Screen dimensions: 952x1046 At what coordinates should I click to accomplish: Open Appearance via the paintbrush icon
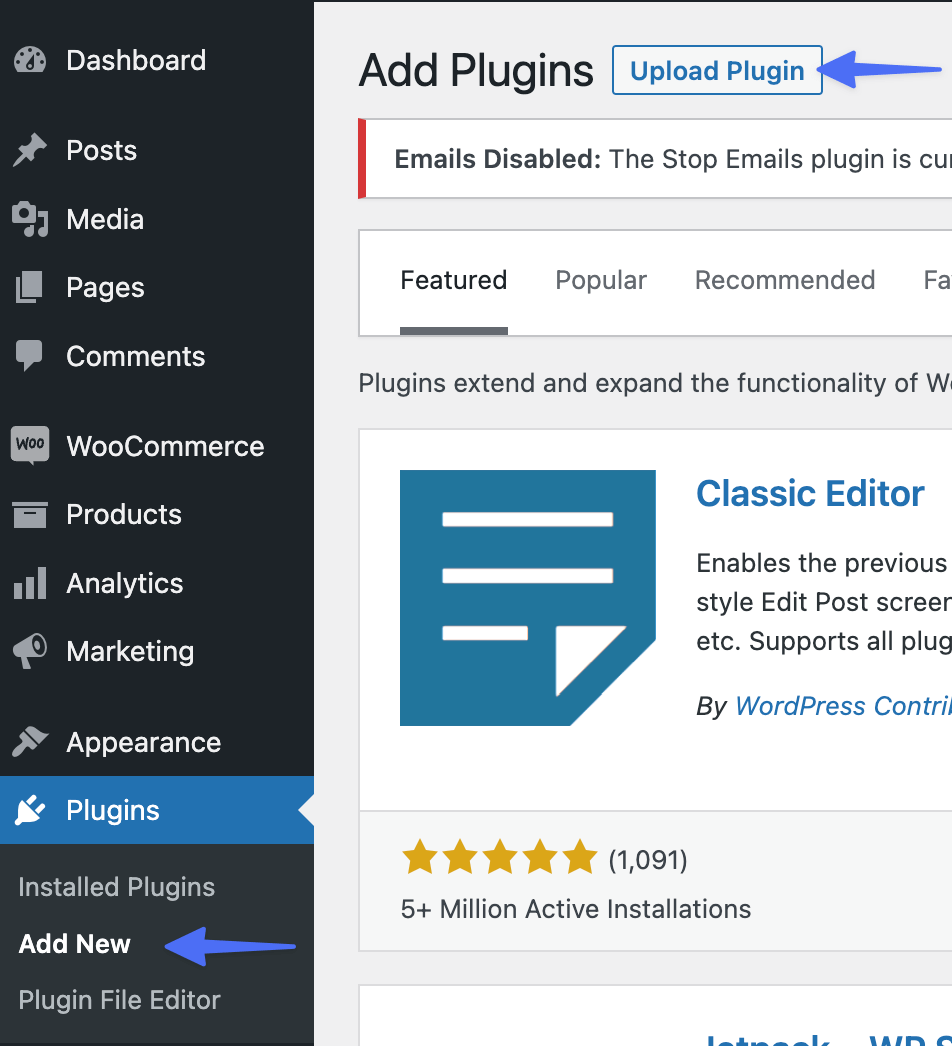coord(30,742)
